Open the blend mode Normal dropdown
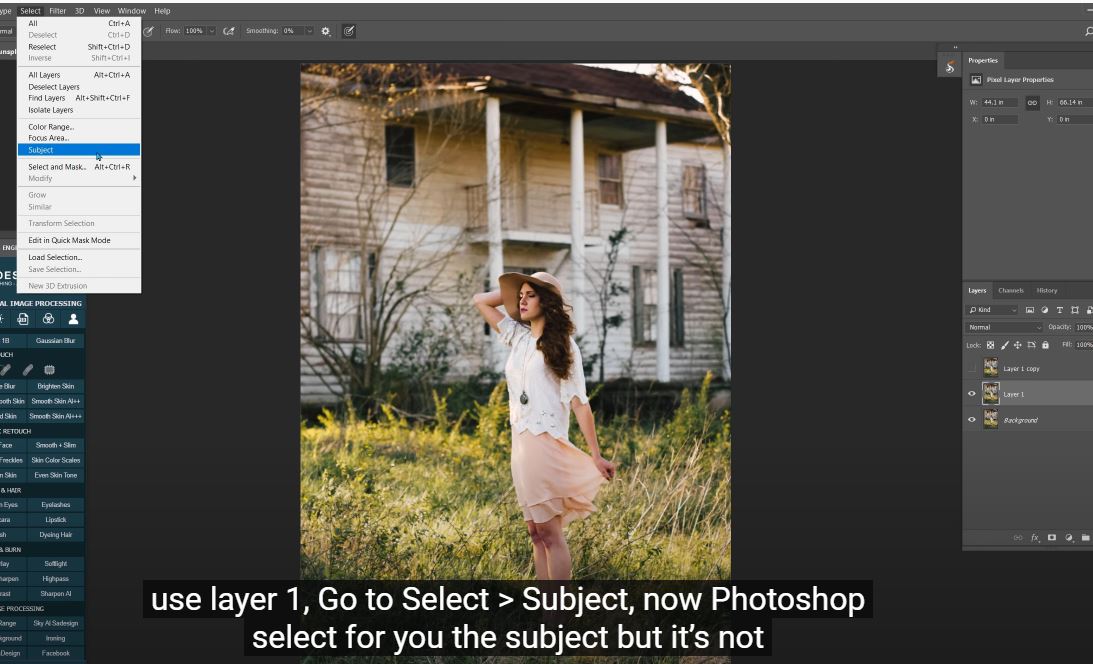The image size is (1093, 664). coord(1004,327)
